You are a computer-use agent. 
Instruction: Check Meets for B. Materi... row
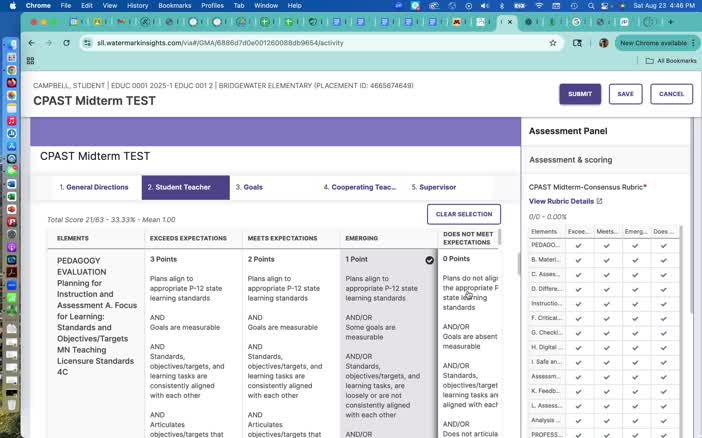[x=607, y=260]
